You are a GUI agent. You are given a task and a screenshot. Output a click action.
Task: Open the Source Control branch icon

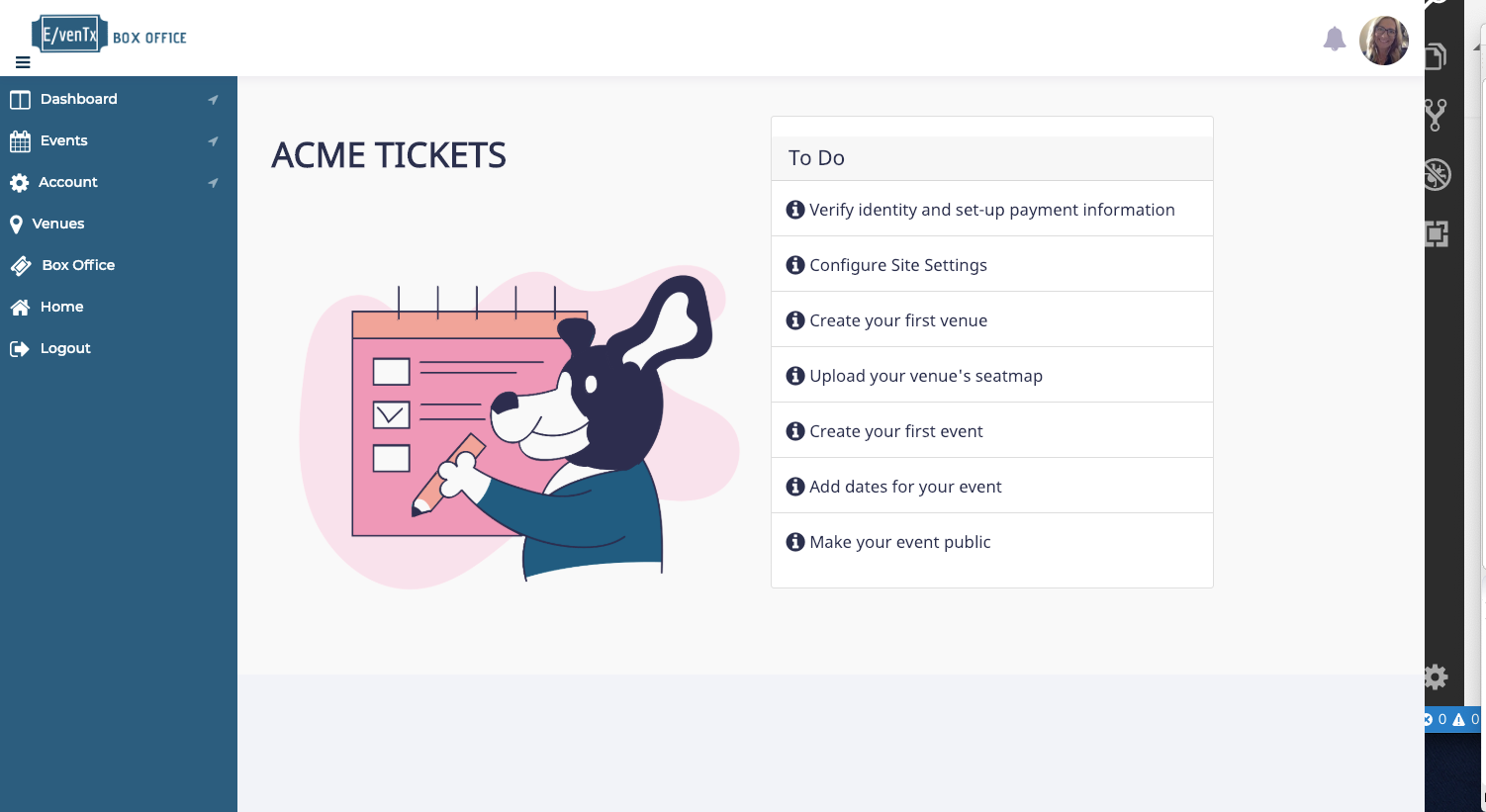[x=1436, y=116]
